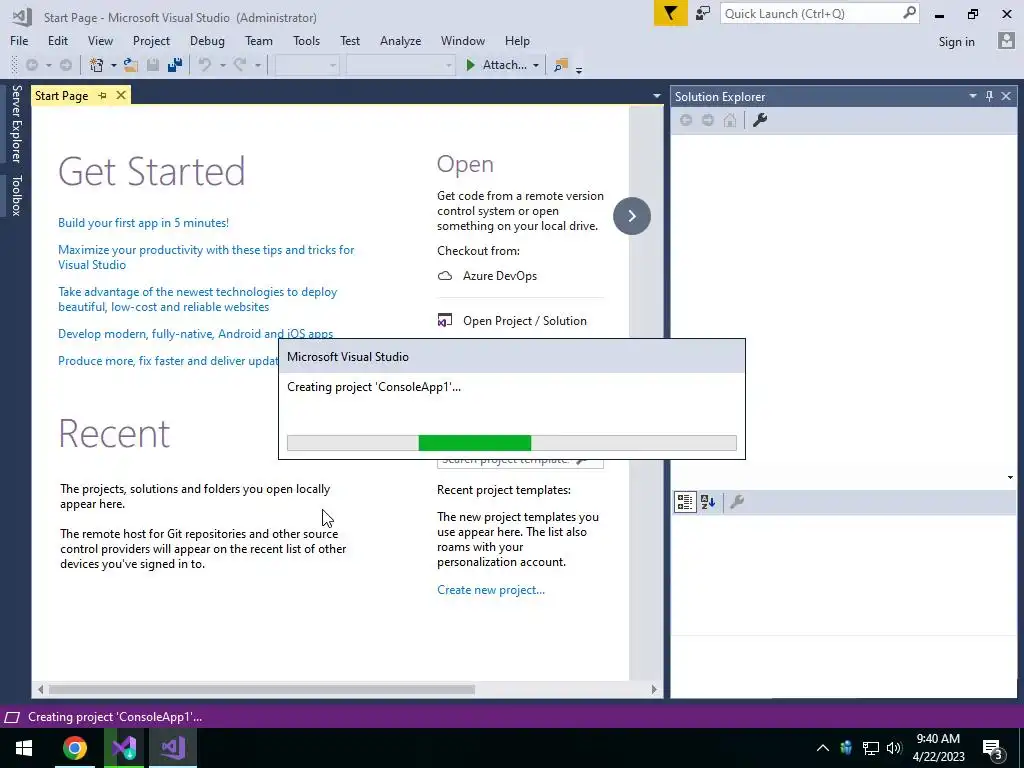Open the Server Explorer side tab
Screen dimensions: 1024x768
pos(16,123)
